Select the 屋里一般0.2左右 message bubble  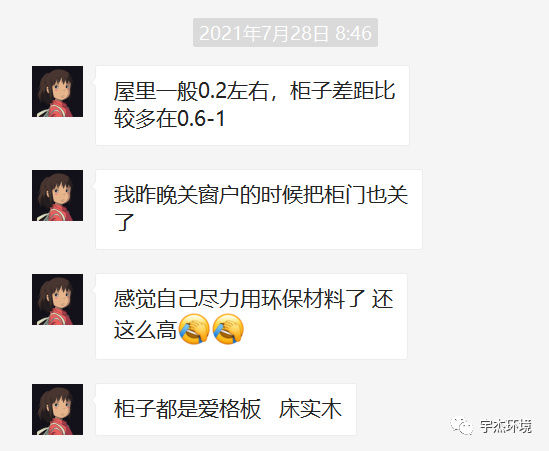coord(252,105)
